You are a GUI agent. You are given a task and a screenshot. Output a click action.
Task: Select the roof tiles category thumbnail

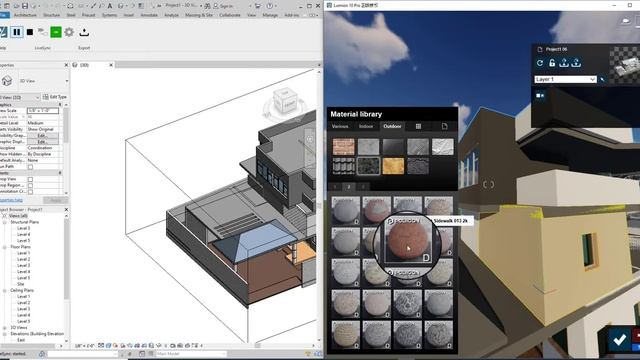(344, 166)
